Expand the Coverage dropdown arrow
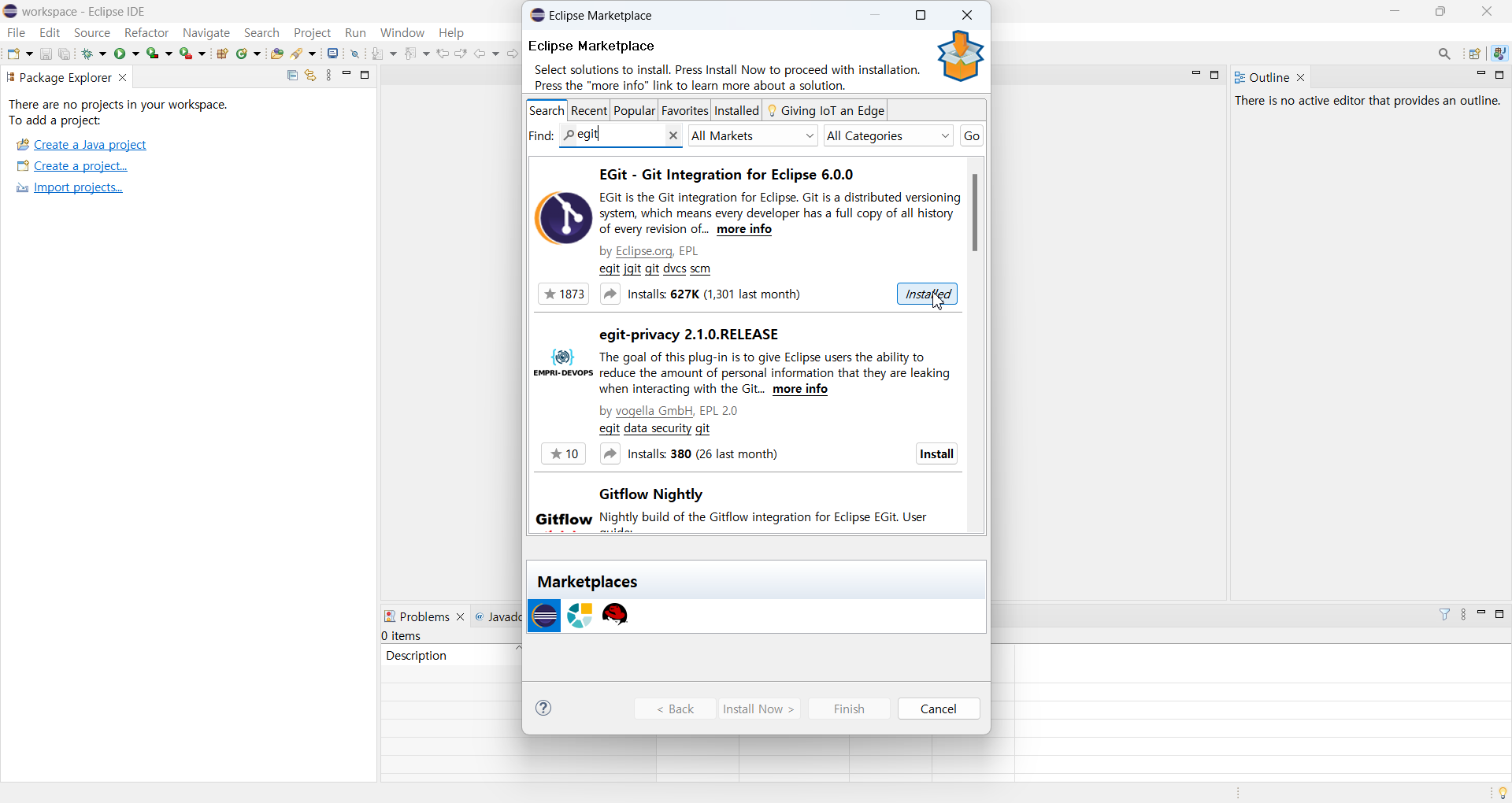This screenshot has width=1512, height=803. [x=169, y=54]
